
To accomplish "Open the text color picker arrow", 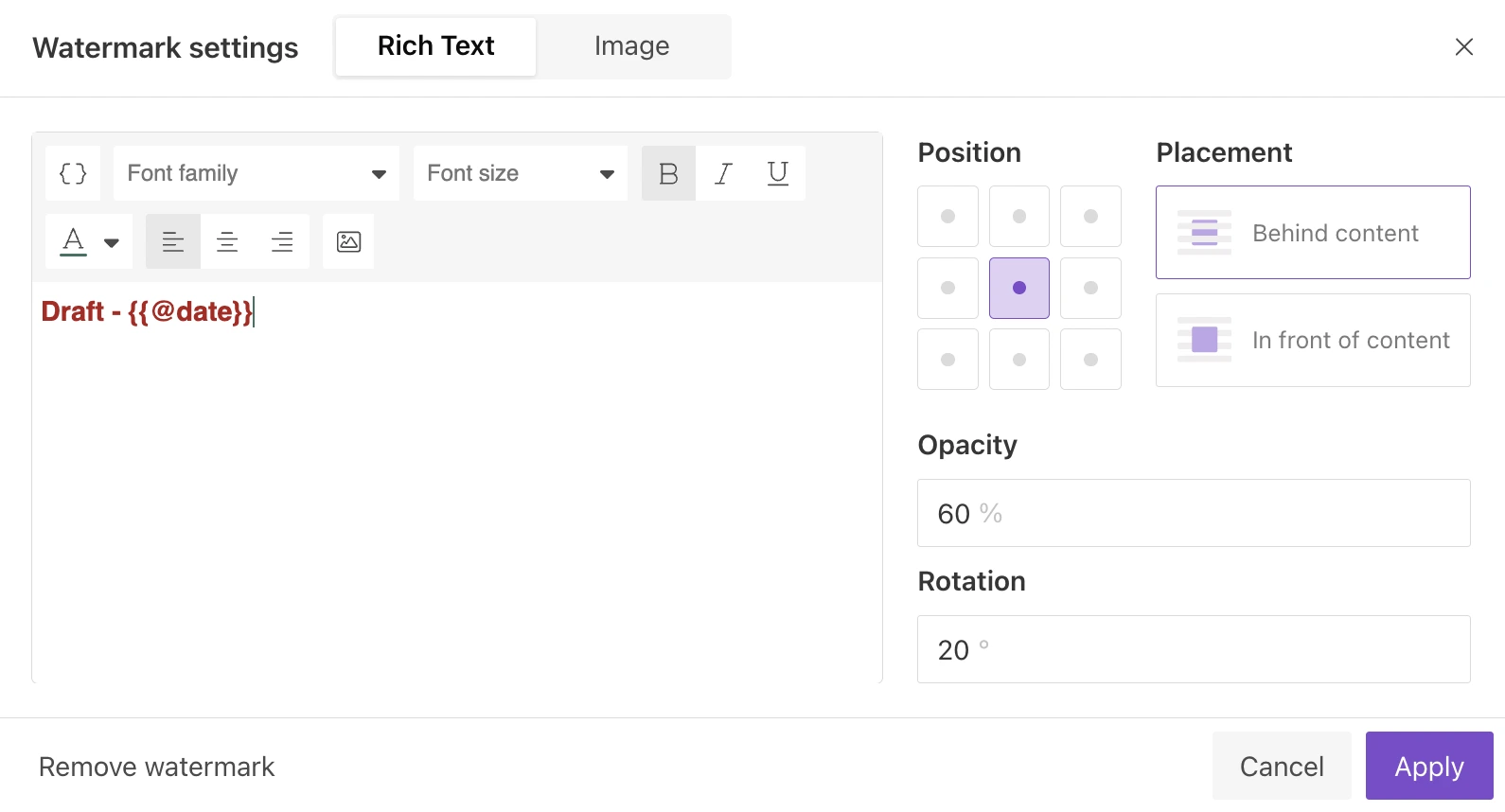I will (x=112, y=242).
